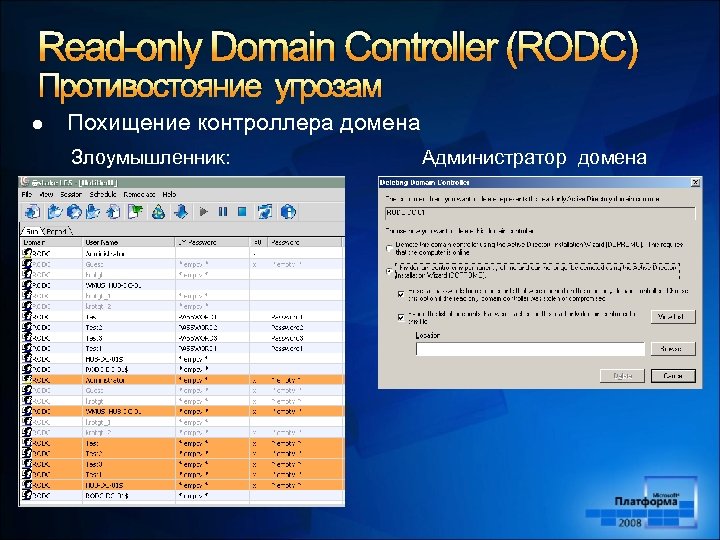The height and width of the screenshot is (540, 720).
Task: Sort by the User Name column header
Action: (x=129, y=242)
